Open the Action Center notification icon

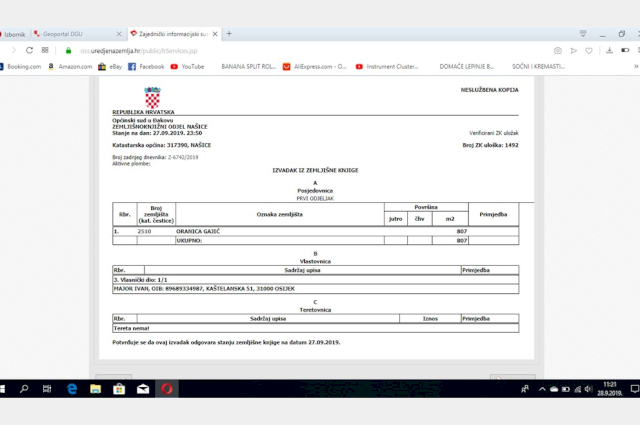click(x=634, y=389)
